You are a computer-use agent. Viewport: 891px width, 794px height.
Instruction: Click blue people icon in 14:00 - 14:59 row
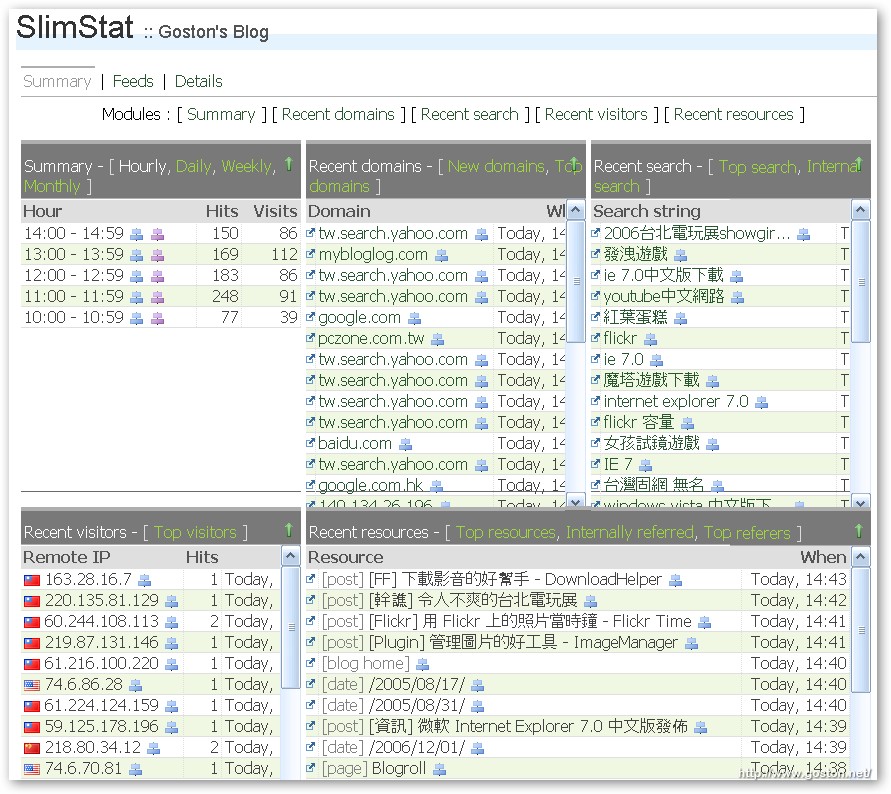coord(136,234)
